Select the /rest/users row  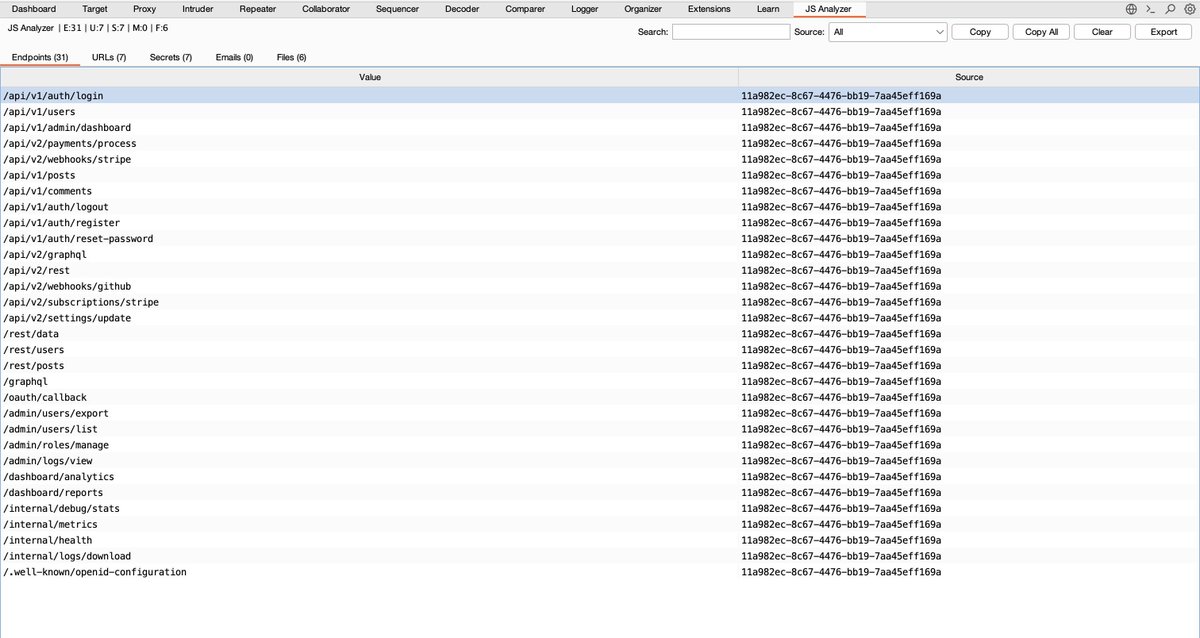(600, 350)
